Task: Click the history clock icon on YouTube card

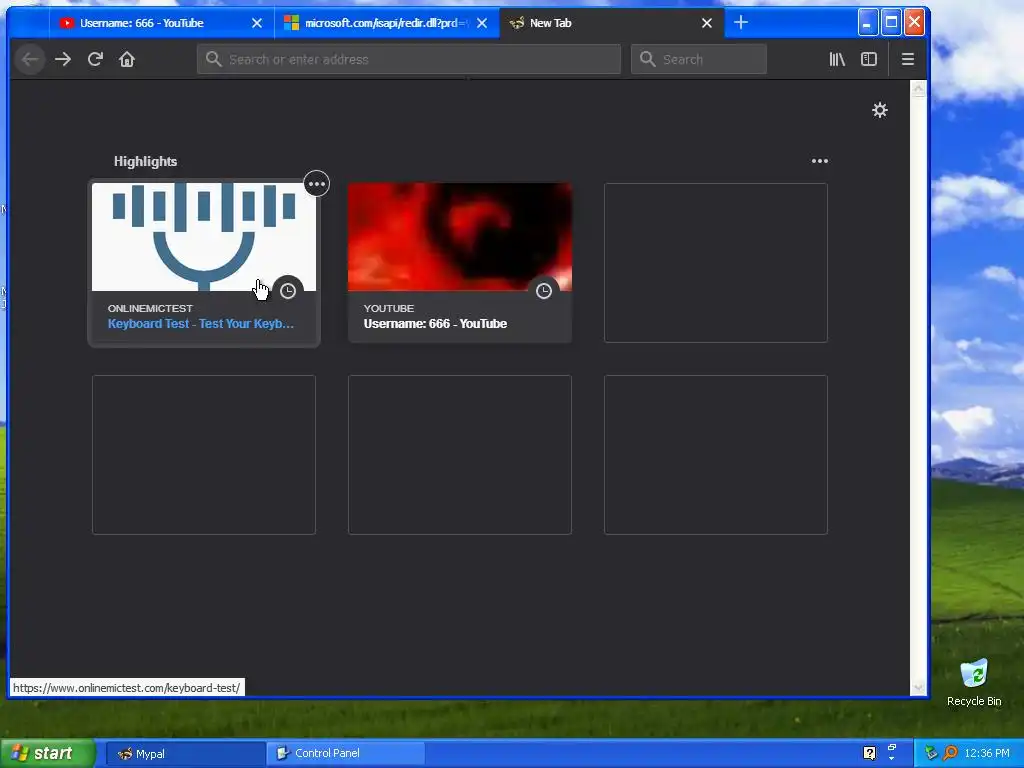Action: 544,291
